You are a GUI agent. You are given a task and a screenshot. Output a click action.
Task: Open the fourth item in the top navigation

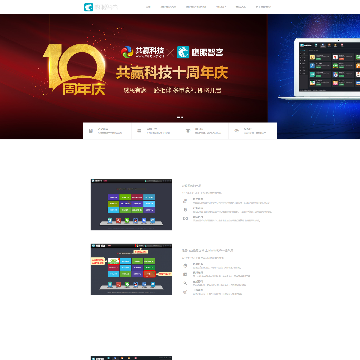tap(220, 7)
